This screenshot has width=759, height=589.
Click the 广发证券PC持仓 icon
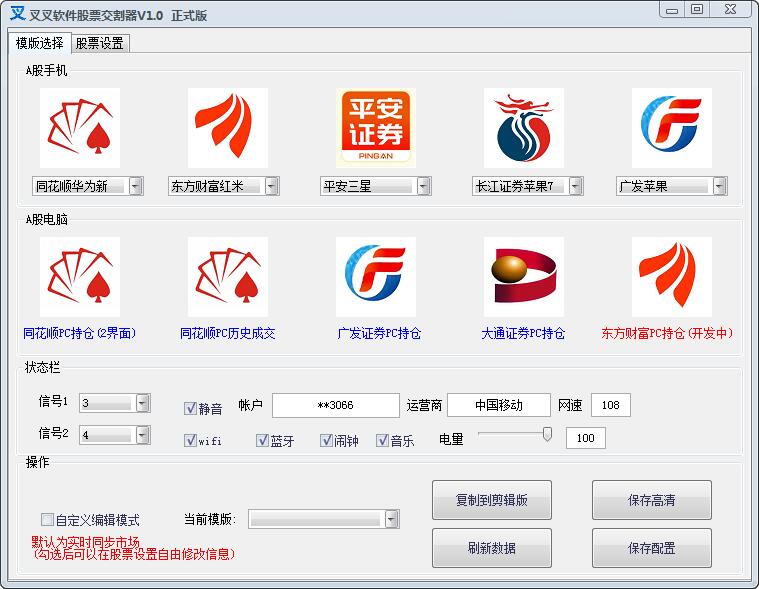point(375,277)
